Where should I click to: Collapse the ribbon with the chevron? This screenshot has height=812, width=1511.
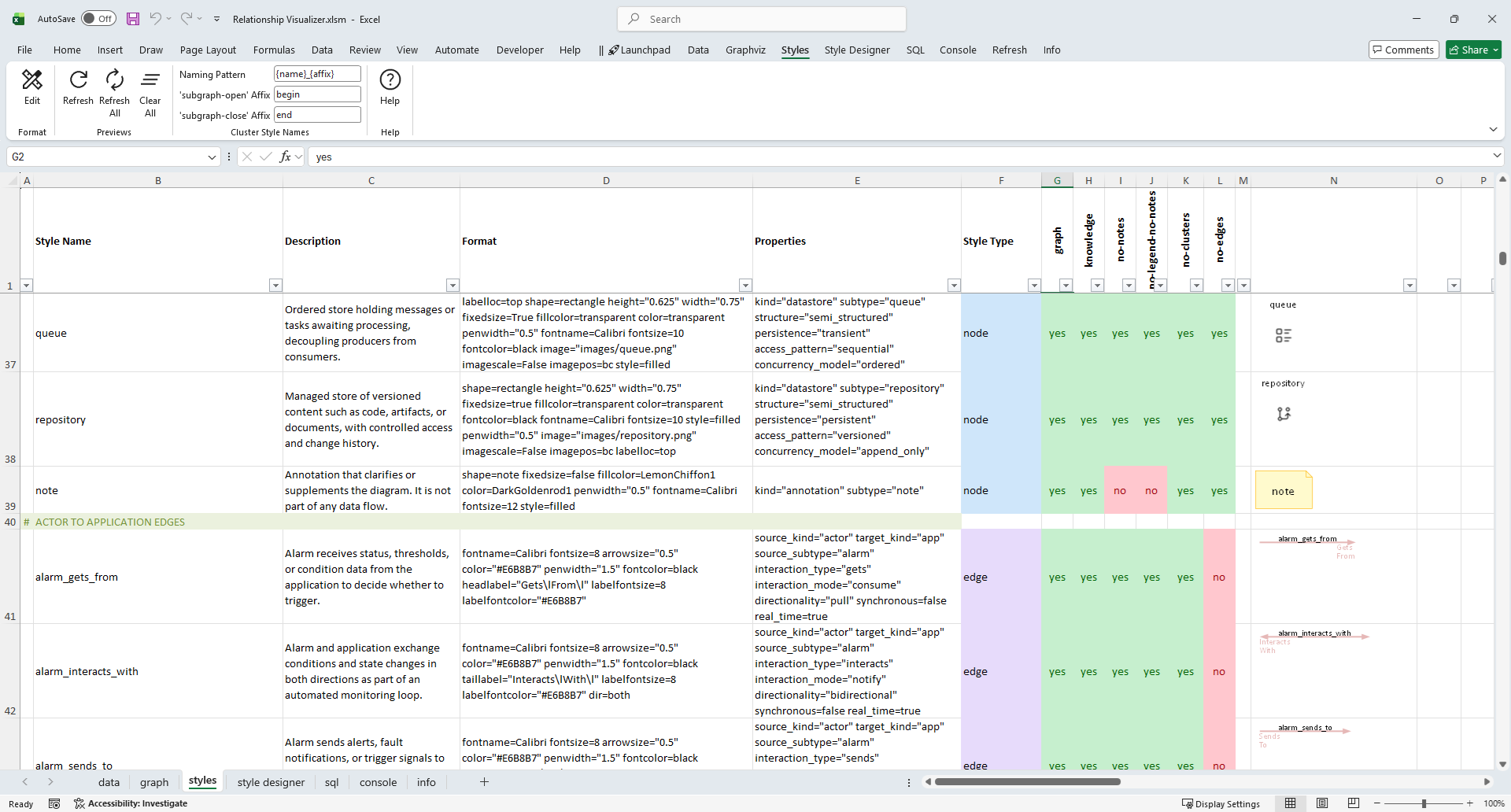(1493, 129)
